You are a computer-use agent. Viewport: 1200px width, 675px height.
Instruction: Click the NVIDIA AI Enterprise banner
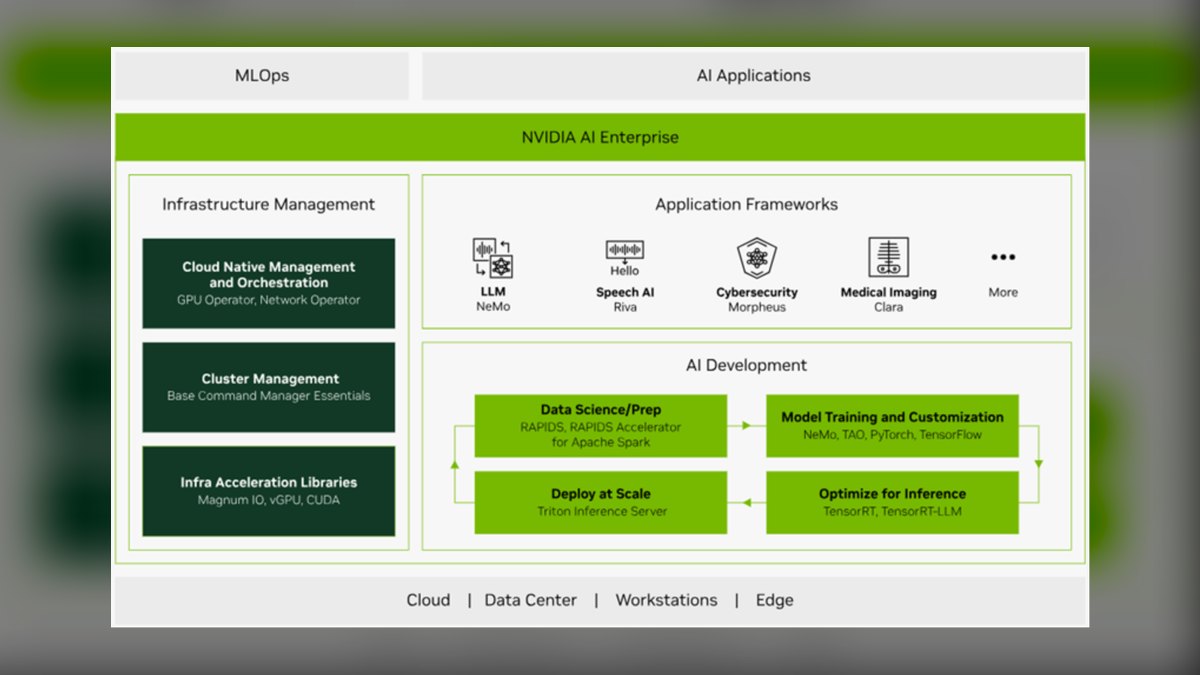coord(600,137)
